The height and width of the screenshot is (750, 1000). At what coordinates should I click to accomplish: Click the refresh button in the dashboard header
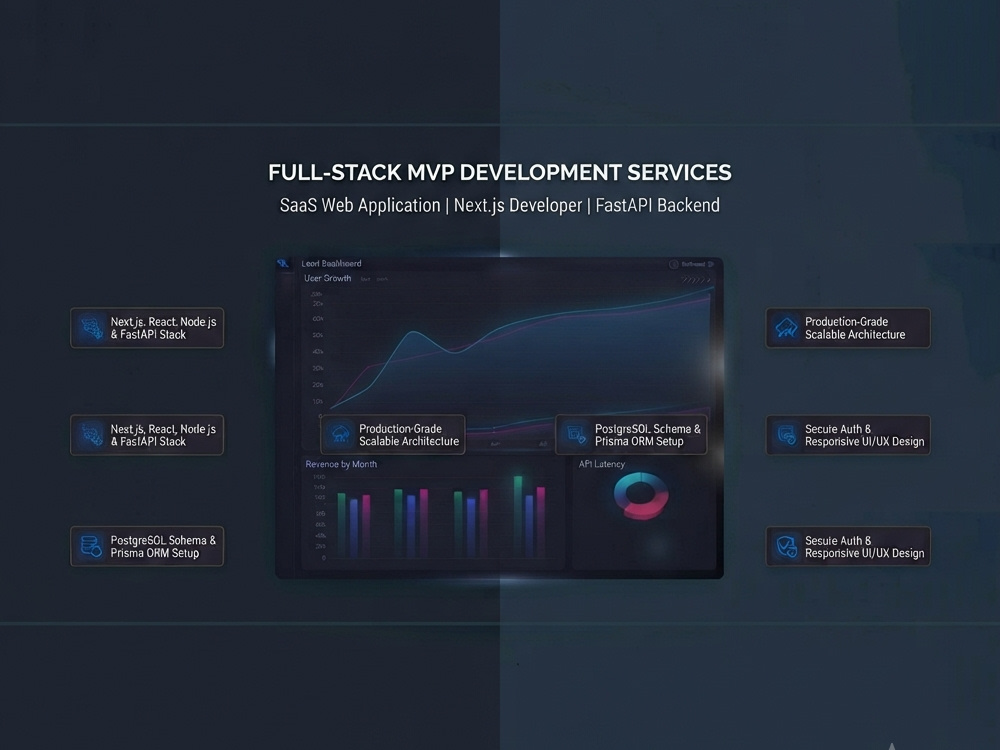693,264
